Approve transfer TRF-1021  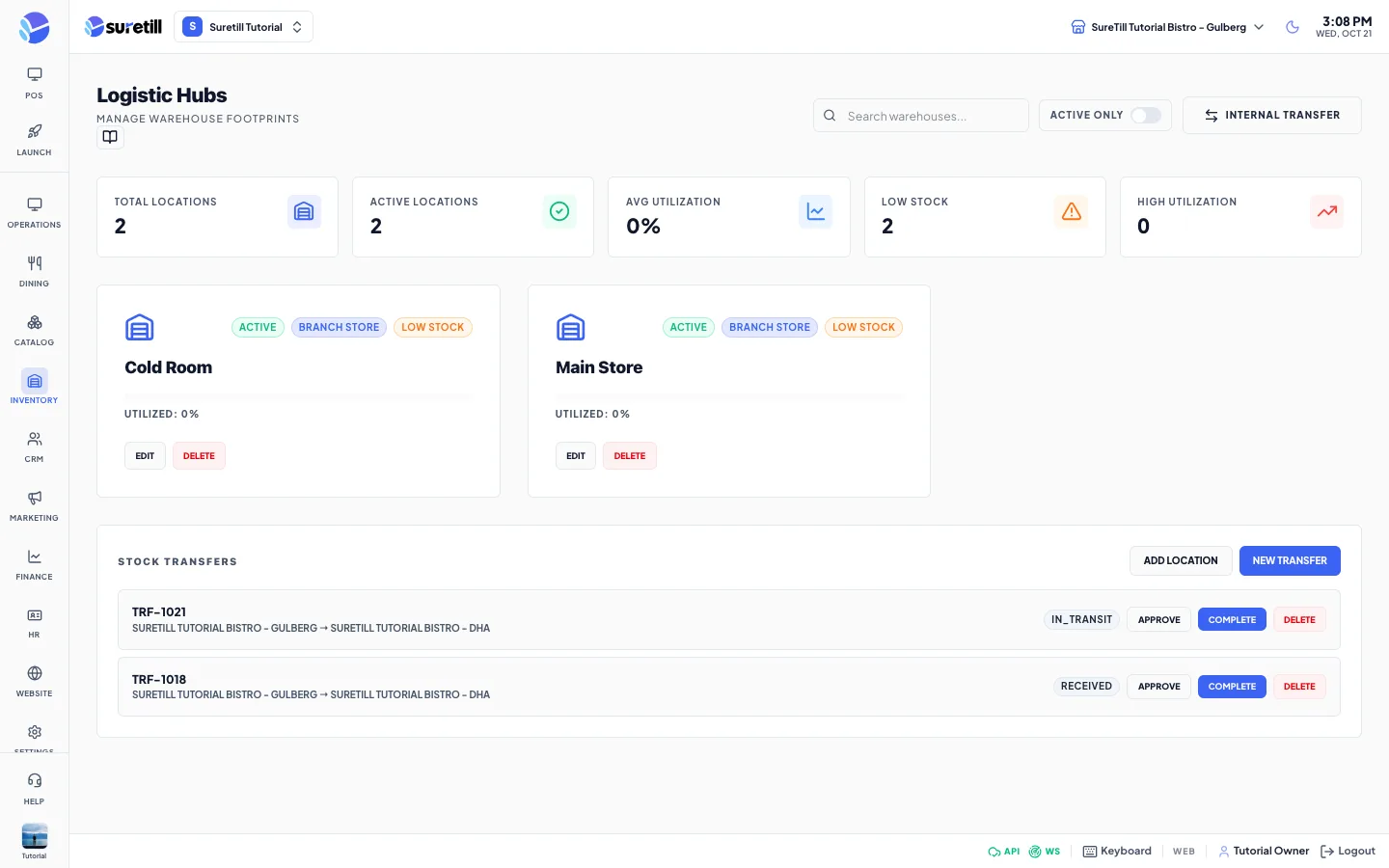click(1158, 620)
